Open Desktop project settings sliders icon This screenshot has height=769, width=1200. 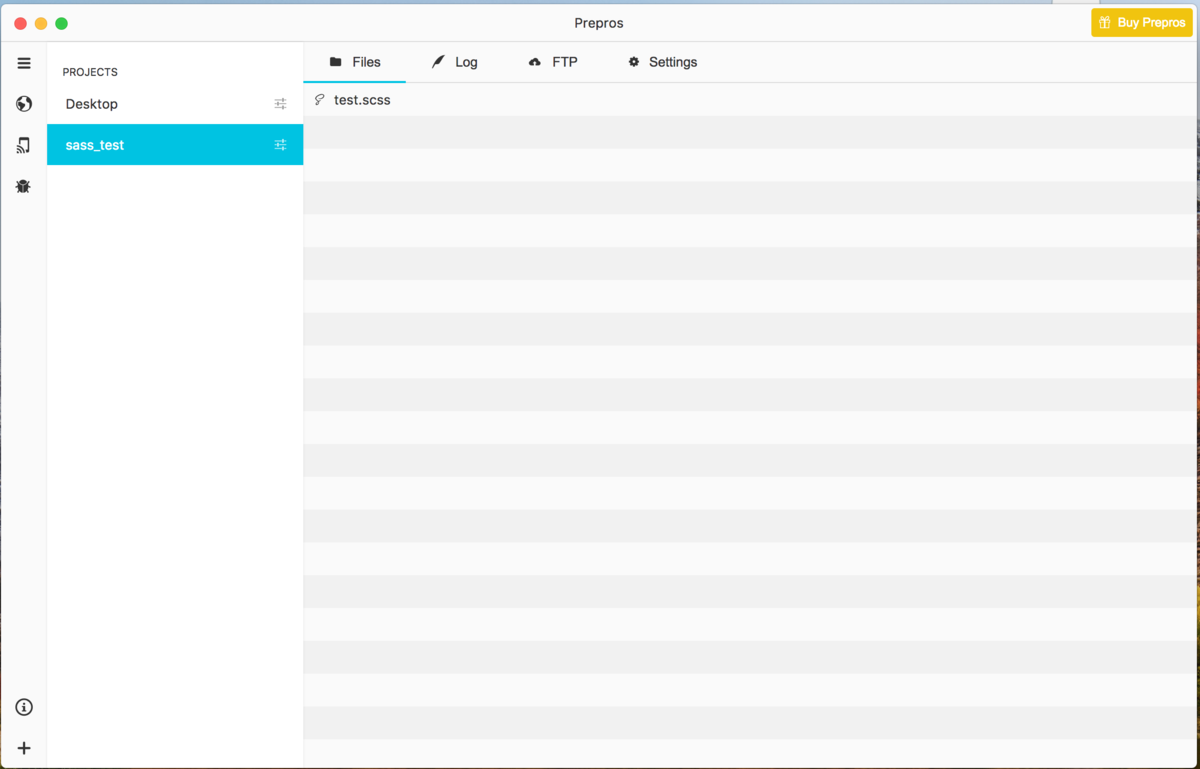tap(280, 104)
